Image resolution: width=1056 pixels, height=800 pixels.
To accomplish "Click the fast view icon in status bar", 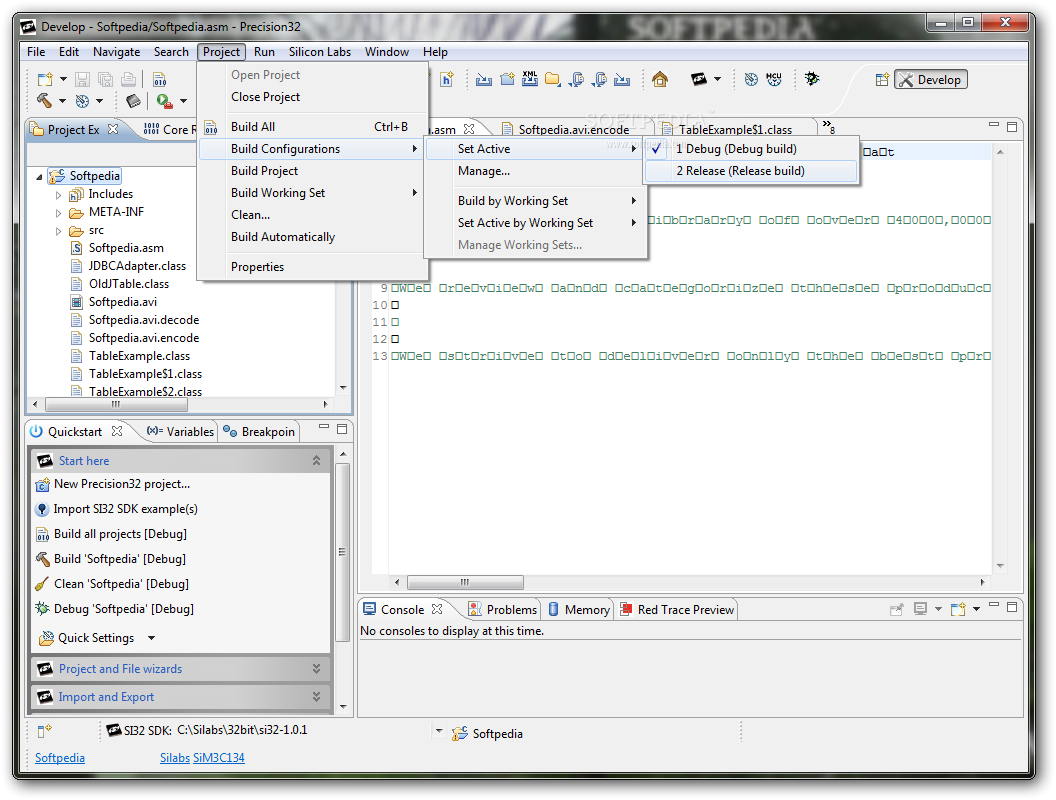I will 44,731.
